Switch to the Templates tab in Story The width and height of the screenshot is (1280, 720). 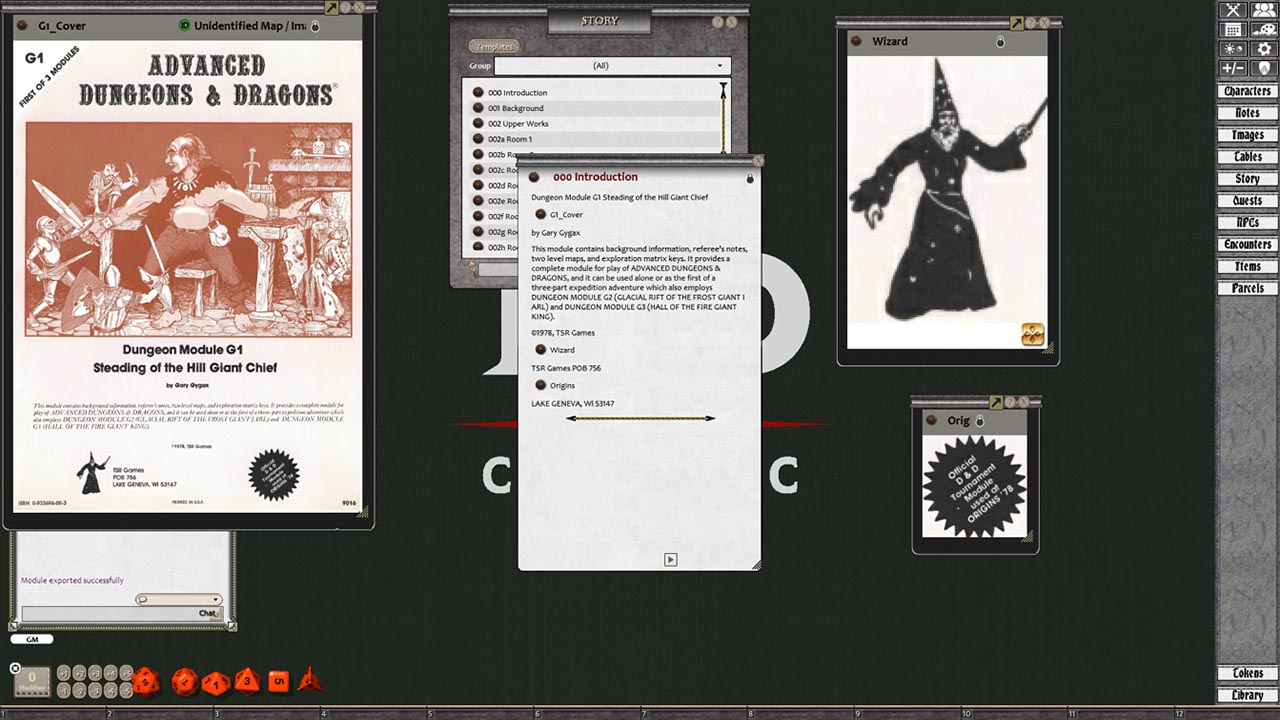pos(494,45)
